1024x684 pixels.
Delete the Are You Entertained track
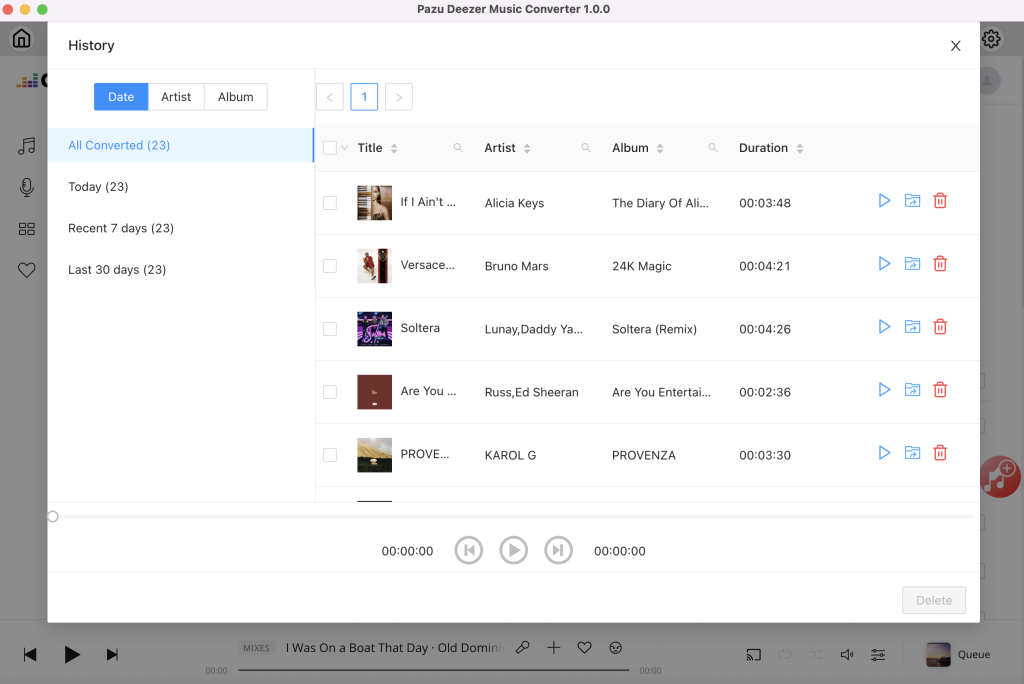tap(940, 390)
